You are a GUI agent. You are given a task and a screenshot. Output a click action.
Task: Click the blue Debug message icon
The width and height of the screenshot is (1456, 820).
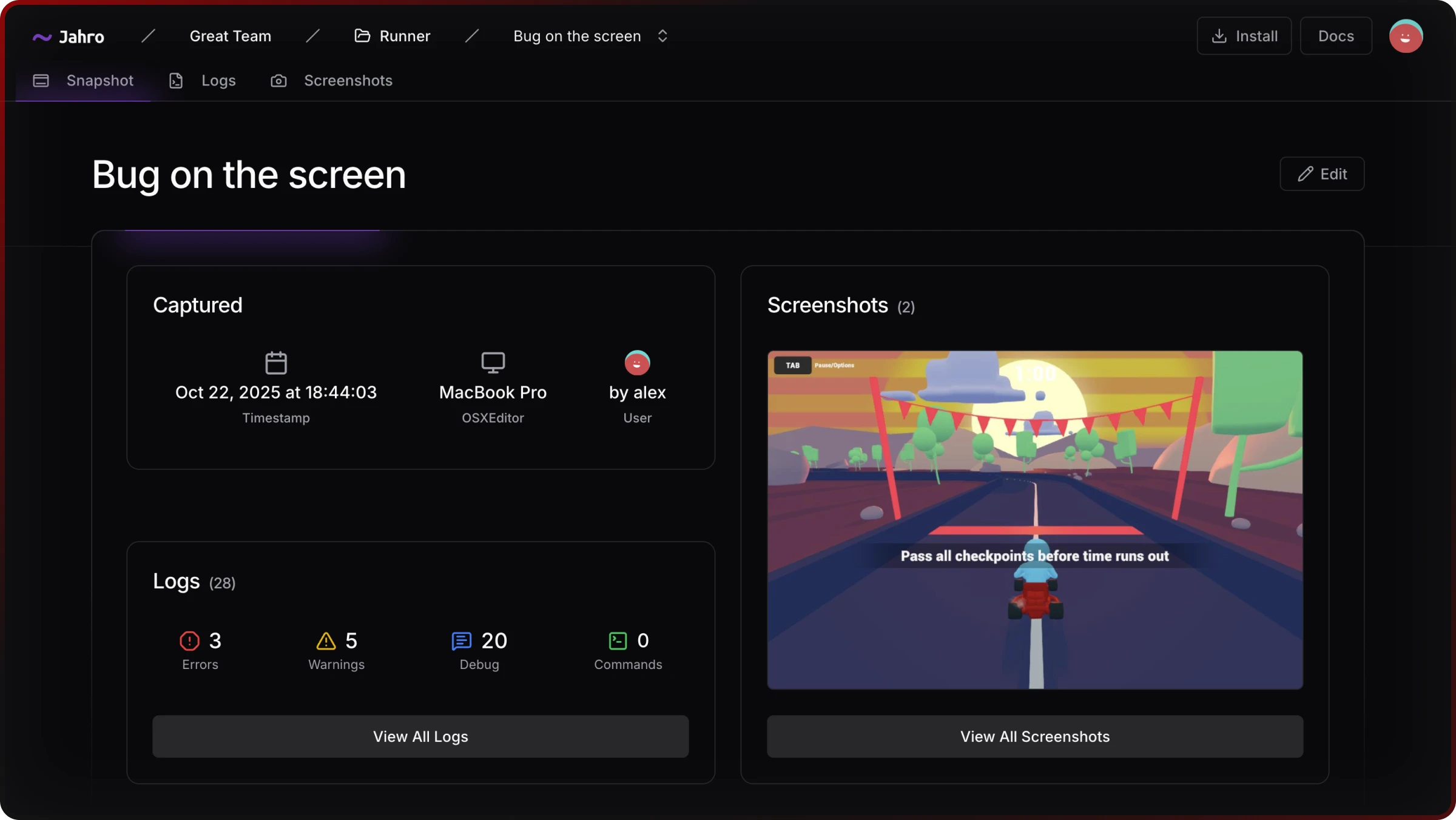point(461,640)
